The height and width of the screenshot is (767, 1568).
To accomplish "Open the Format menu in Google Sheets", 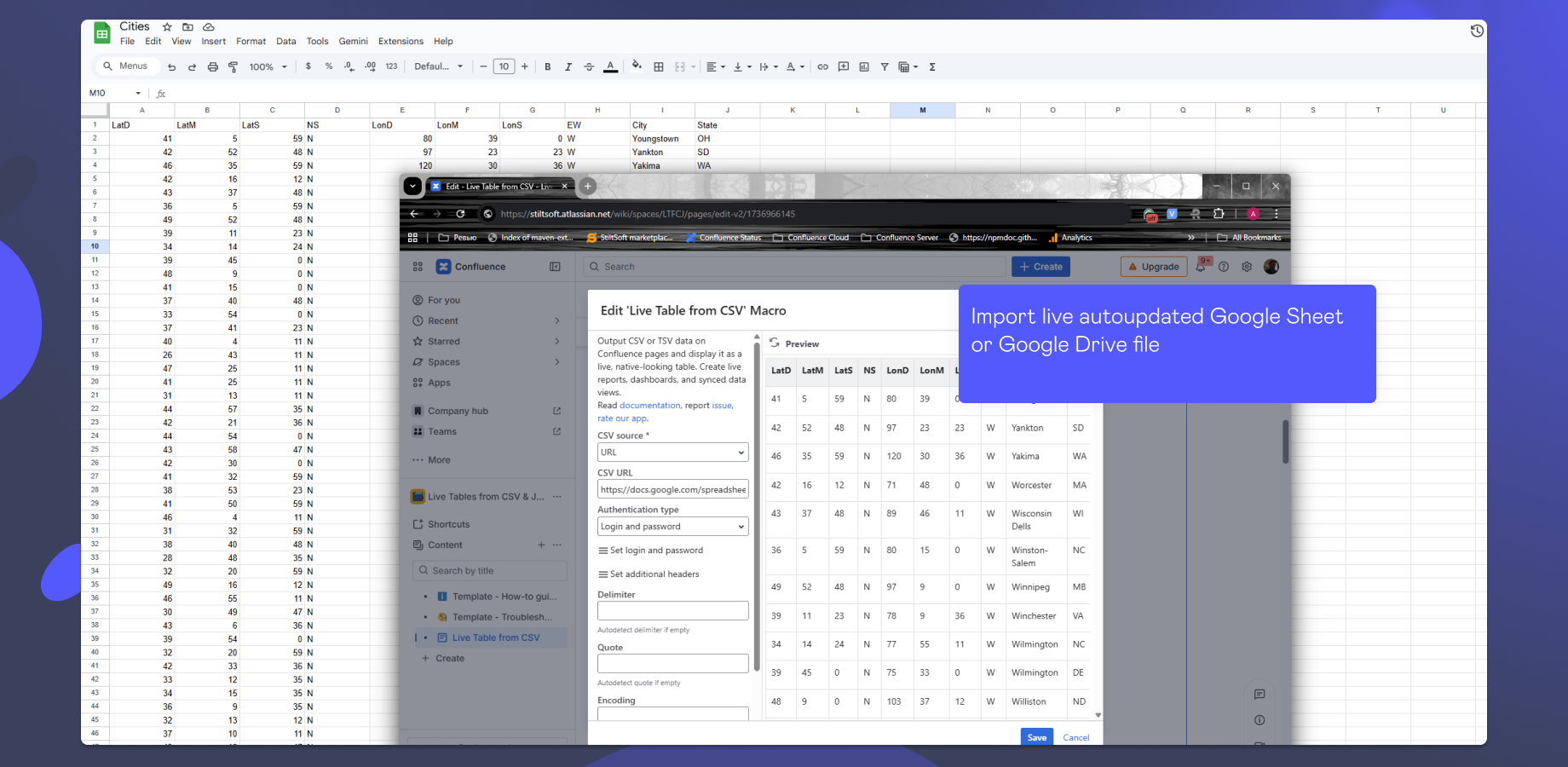I will tap(251, 41).
